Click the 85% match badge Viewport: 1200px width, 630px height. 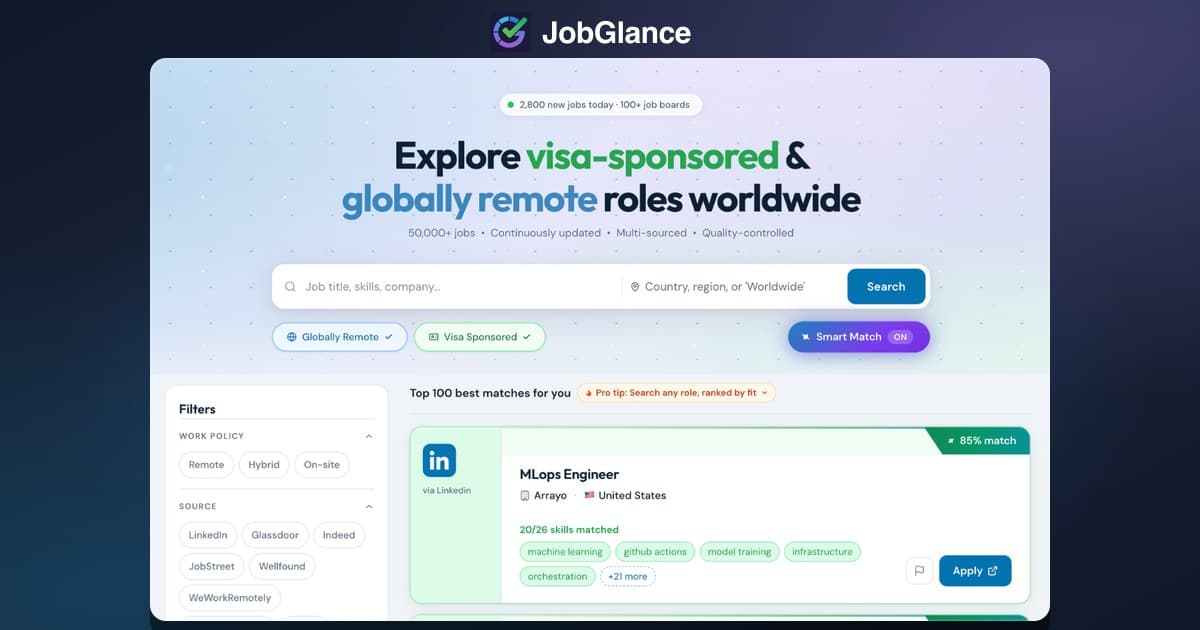(978, 440)
